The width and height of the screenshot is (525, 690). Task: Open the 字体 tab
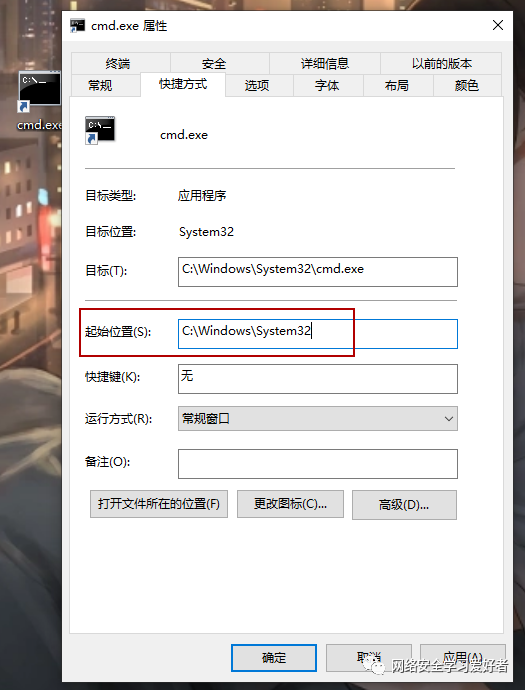[x=327, y=85]
